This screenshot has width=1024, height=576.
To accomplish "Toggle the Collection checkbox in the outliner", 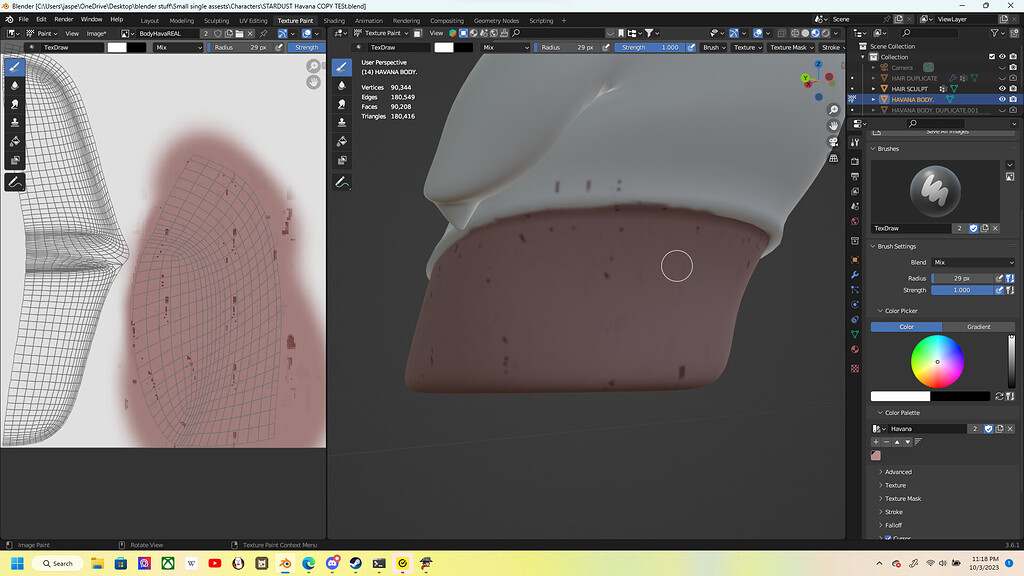I will tap(991, 57).
